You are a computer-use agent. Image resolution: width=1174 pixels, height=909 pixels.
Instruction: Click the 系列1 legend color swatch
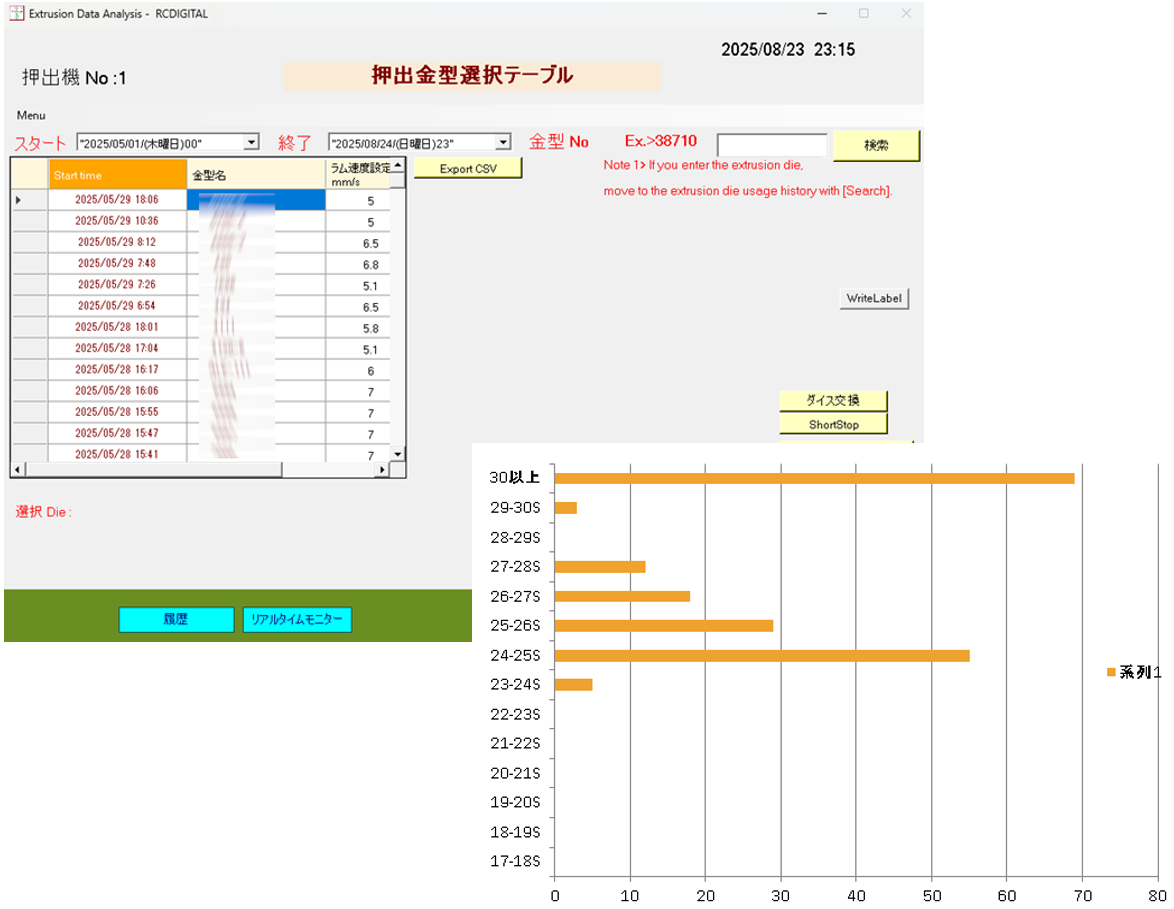pyautogui.click(x=1111, y=673)
